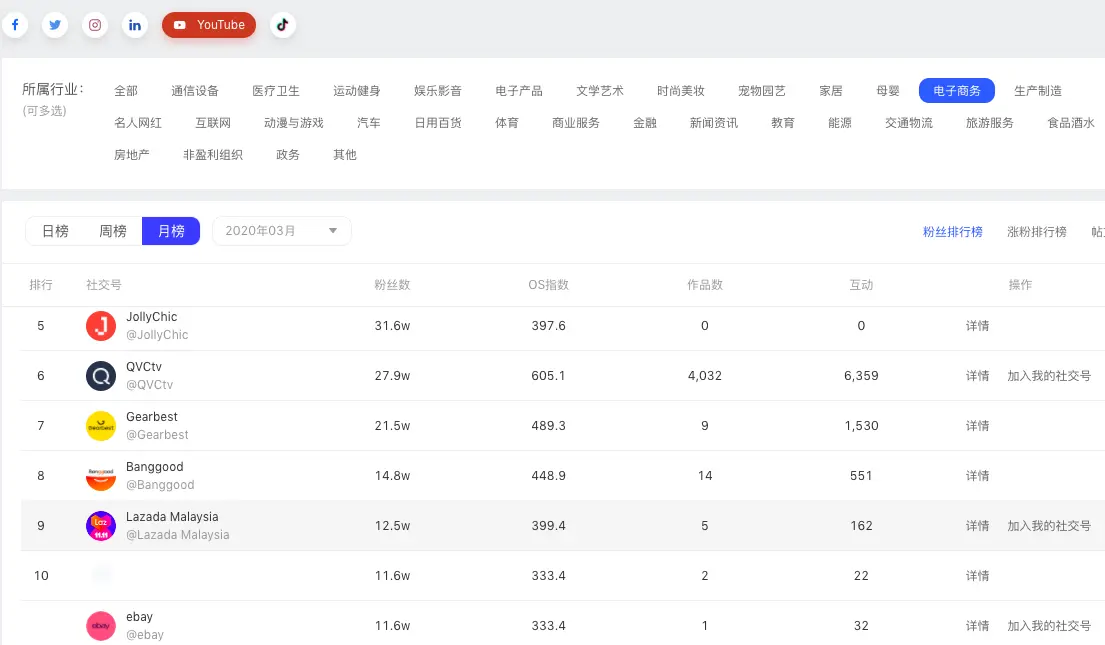Open JollyChic account avatar
1105x645 pixels.
pyautogui.click(x=101, y=326)
